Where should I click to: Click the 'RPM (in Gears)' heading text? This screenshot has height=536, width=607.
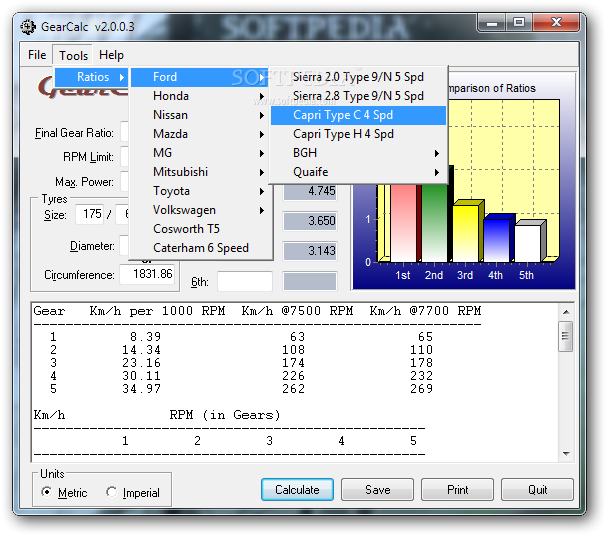pyautogui.click(x=225, y=415)
